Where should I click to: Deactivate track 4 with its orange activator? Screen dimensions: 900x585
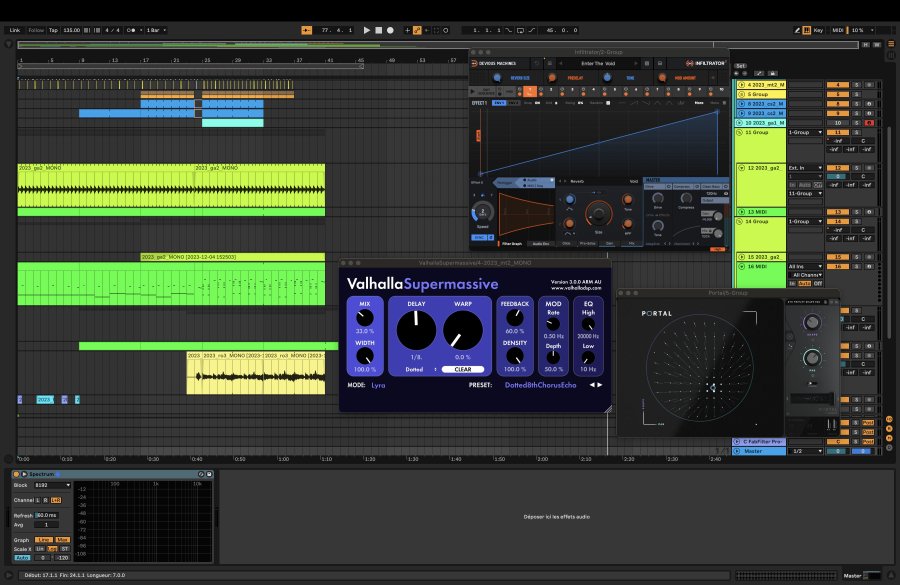point(837,85)
